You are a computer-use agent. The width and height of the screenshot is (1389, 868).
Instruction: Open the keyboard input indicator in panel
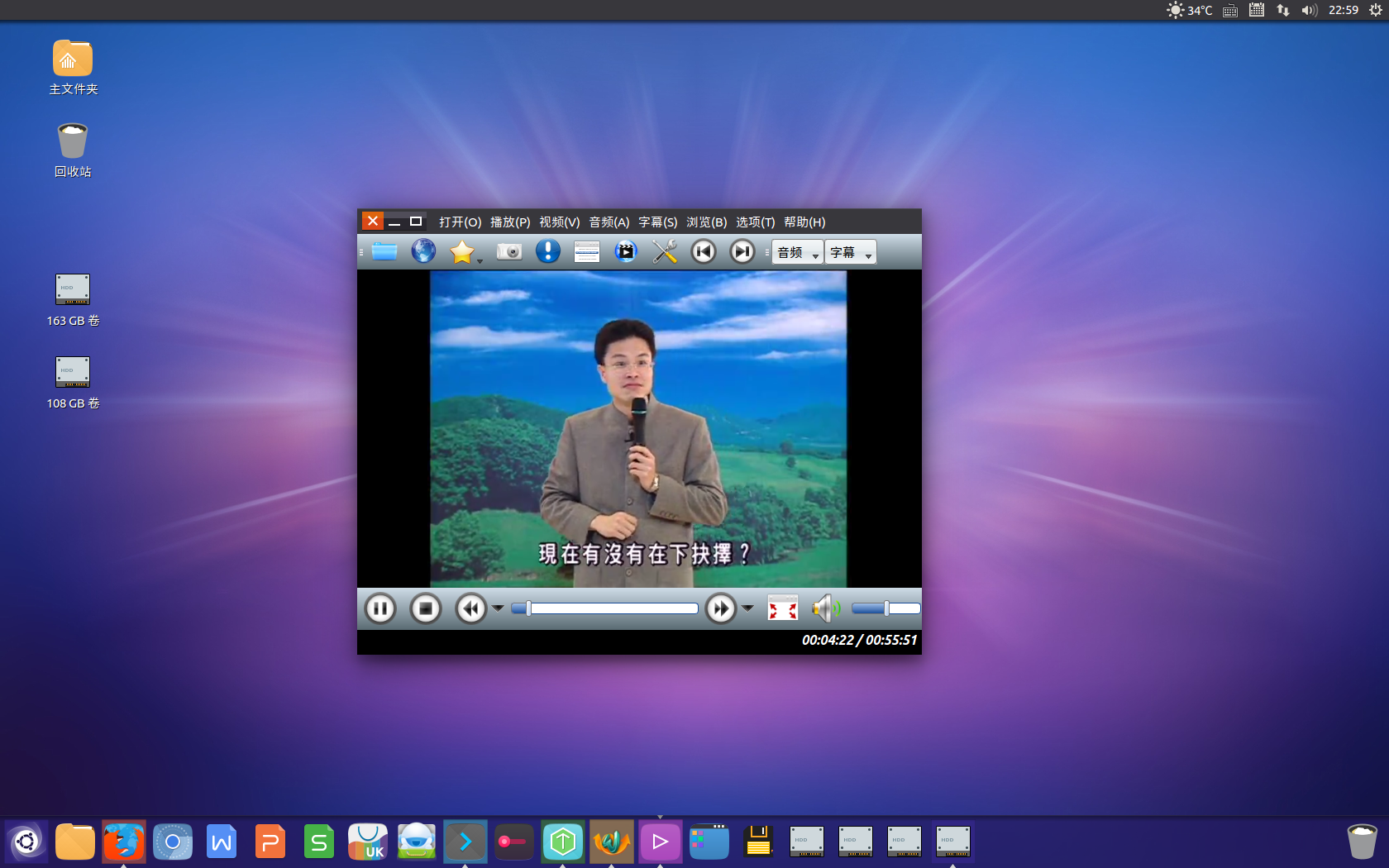pyautogui.click(x=1230, y=10)
